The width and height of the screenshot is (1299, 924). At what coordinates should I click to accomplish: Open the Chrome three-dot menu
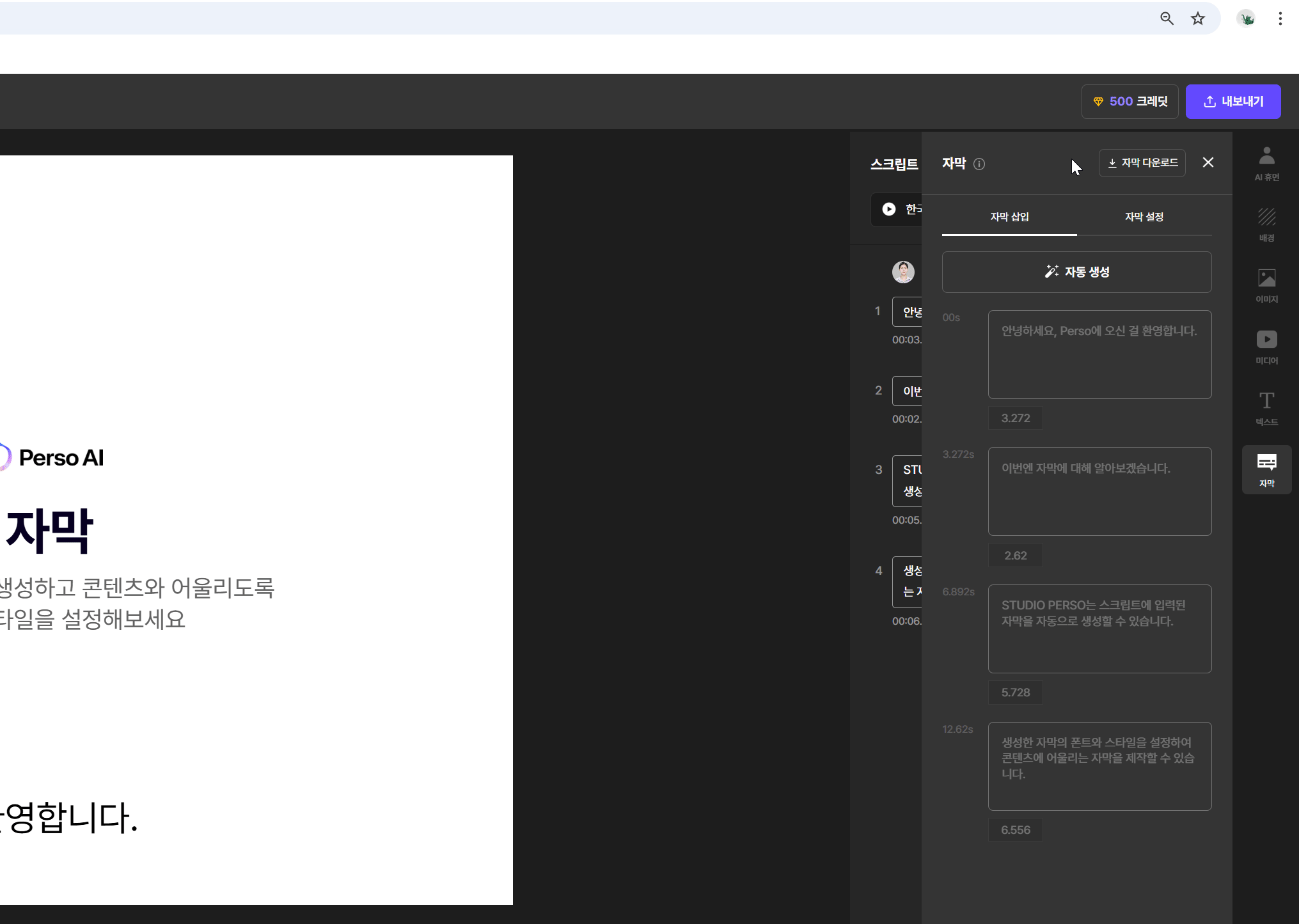click(x=1280, y=19)
